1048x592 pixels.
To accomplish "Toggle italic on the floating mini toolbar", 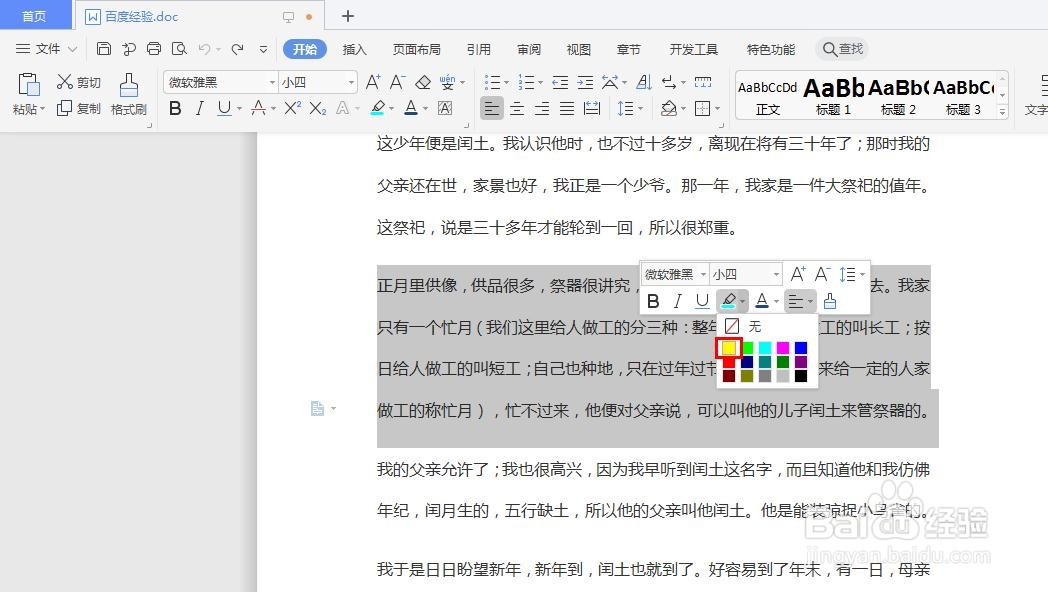I will click(677, 301).
